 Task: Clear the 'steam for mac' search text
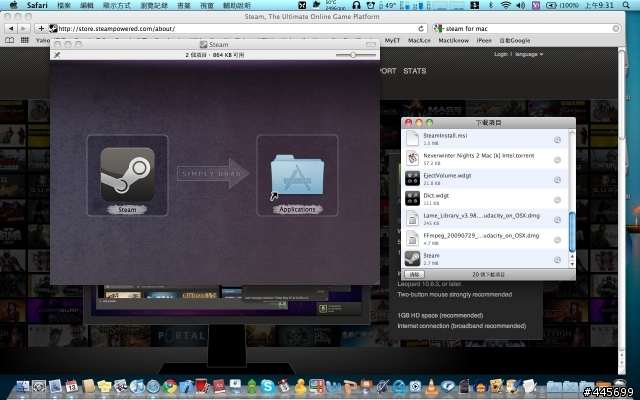tap(616, 29)
